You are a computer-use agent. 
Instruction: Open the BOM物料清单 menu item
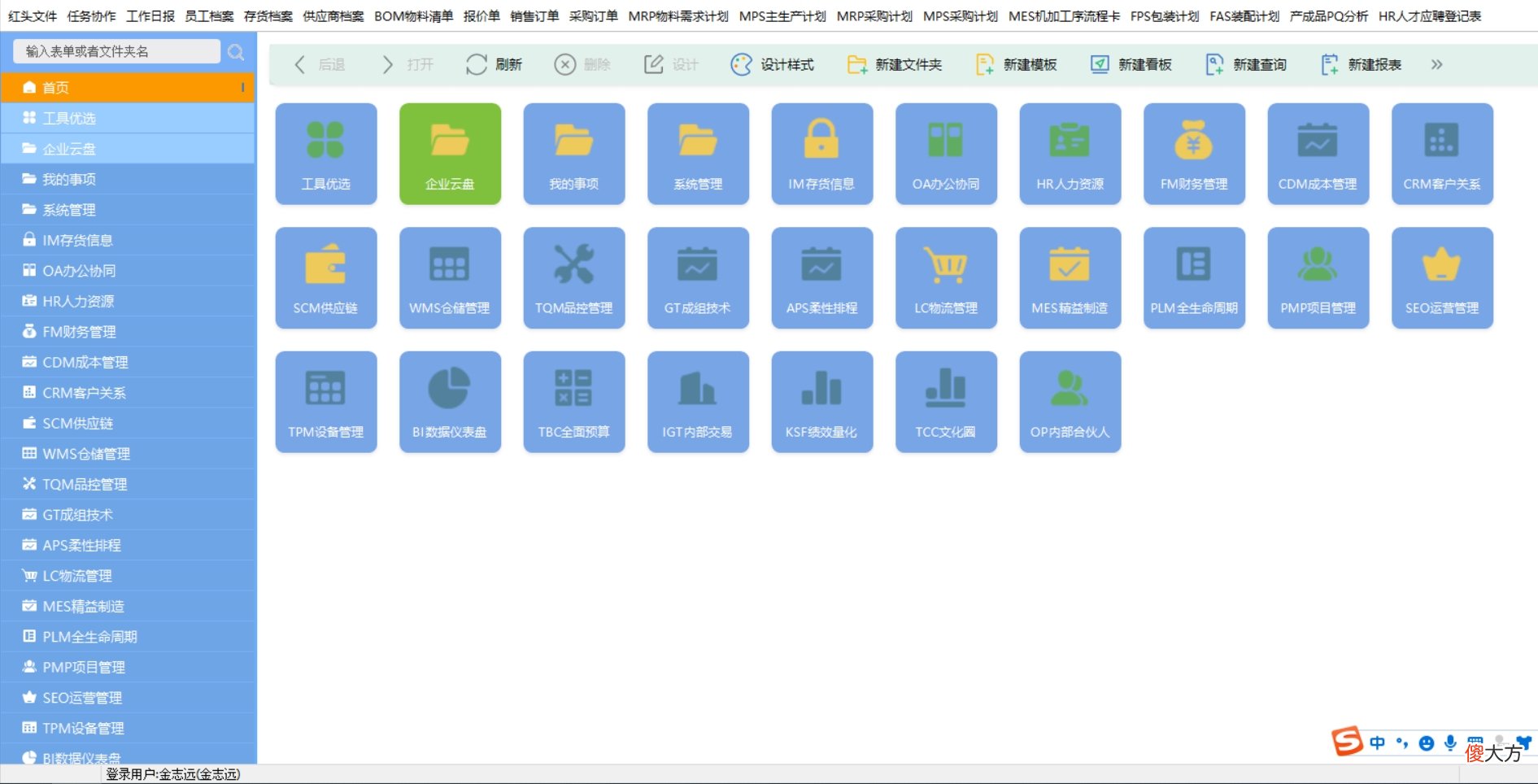[x=413, y=16]
